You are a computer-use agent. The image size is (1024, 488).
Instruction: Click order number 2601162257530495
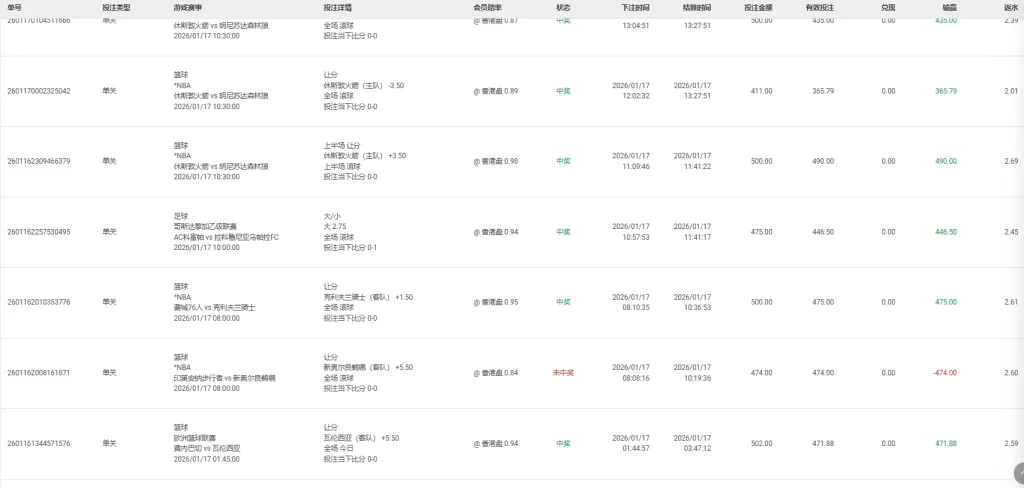click(39, 232)
